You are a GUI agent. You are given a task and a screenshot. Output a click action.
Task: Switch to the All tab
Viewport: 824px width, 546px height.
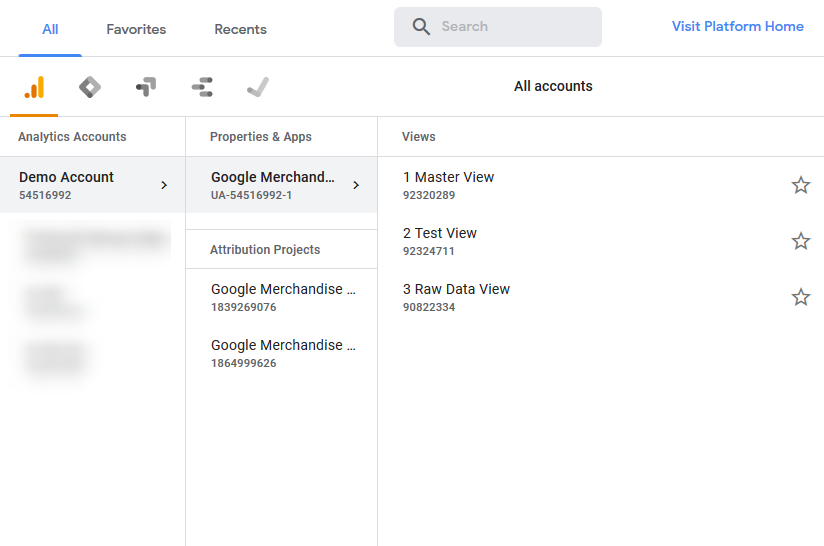[50, 29]
